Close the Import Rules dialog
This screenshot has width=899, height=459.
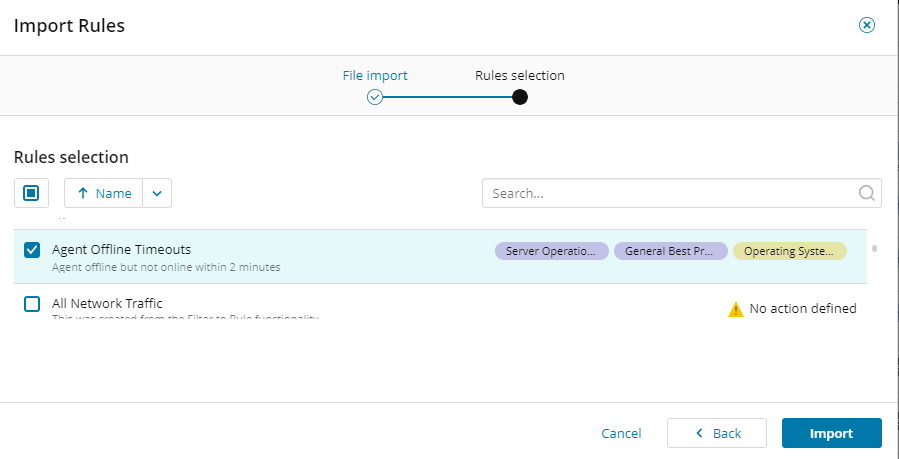point(867,26)
